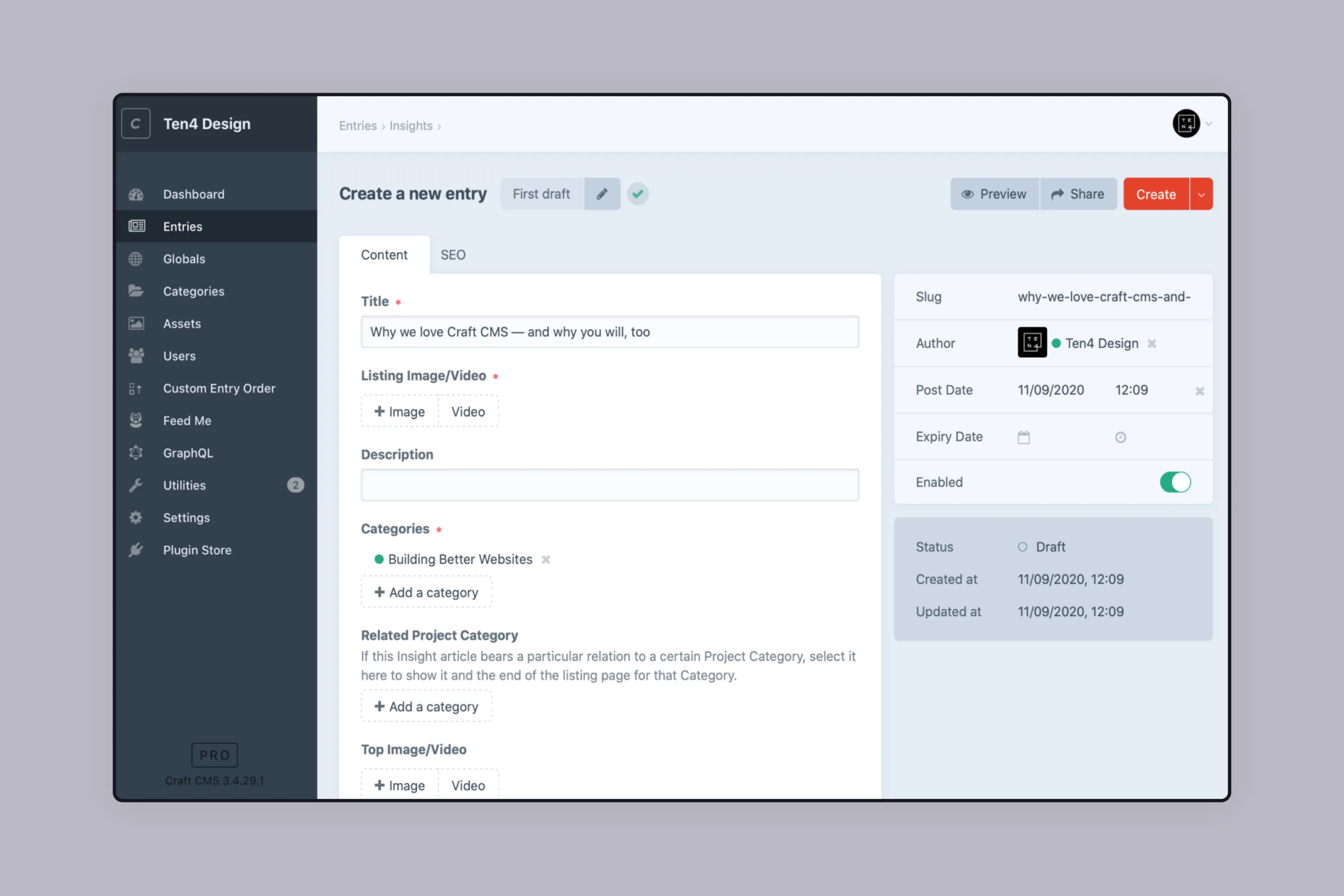Remove Building Better Websites category
Screen dimensions: 1344x896
tap(546, 560)
